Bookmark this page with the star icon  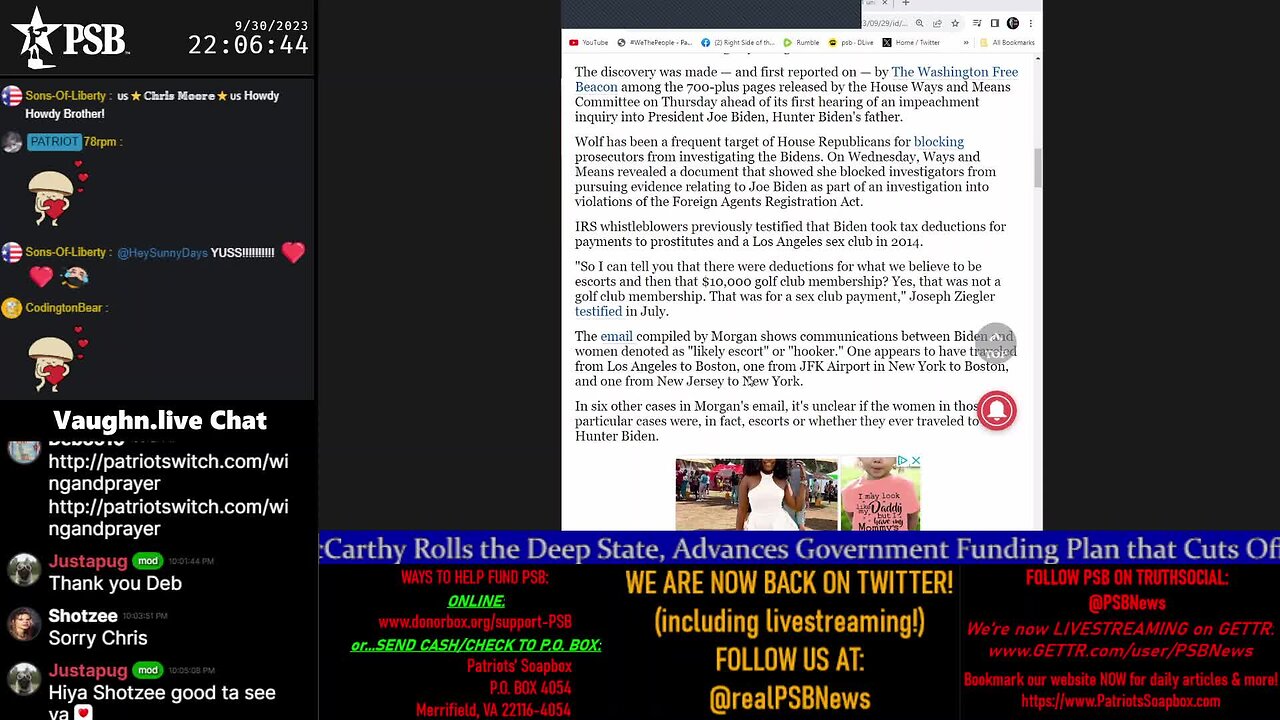coord(955,23)
